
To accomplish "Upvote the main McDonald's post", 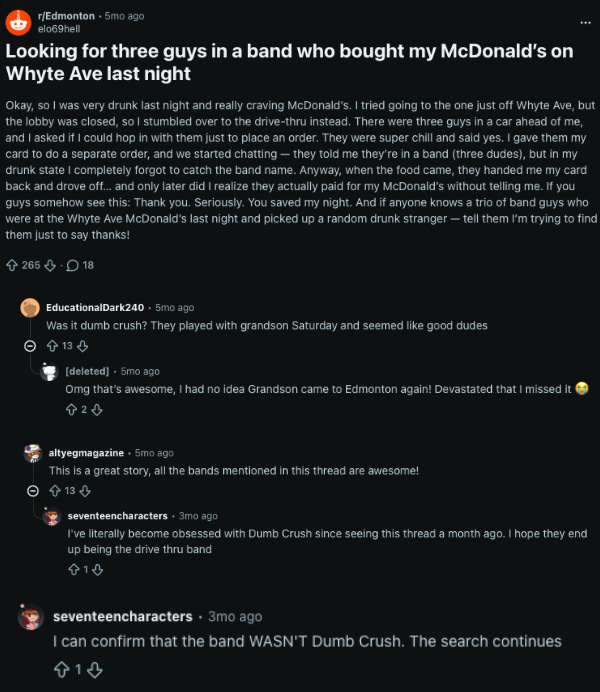I will [12, 265].
